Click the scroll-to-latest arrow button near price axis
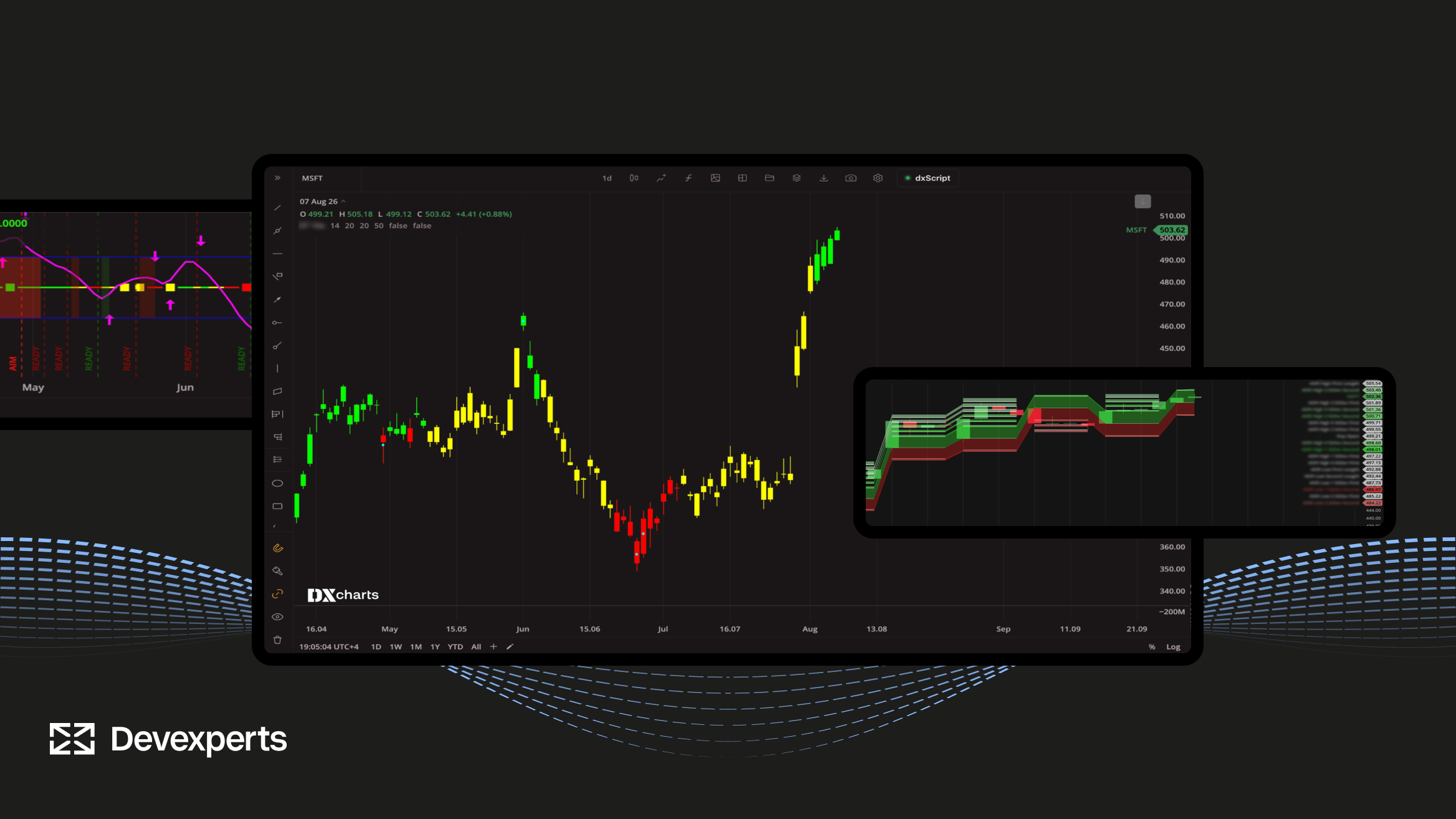The width and height of the screenshot is (1456, 819). (x=1142, y=201)
